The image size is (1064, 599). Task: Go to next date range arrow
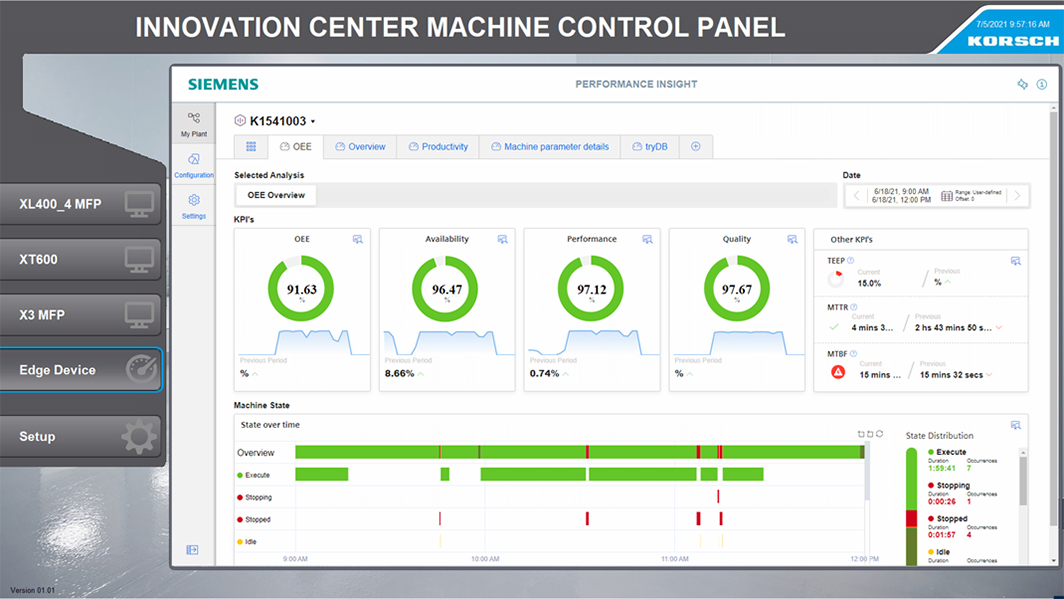point(1017,196)
